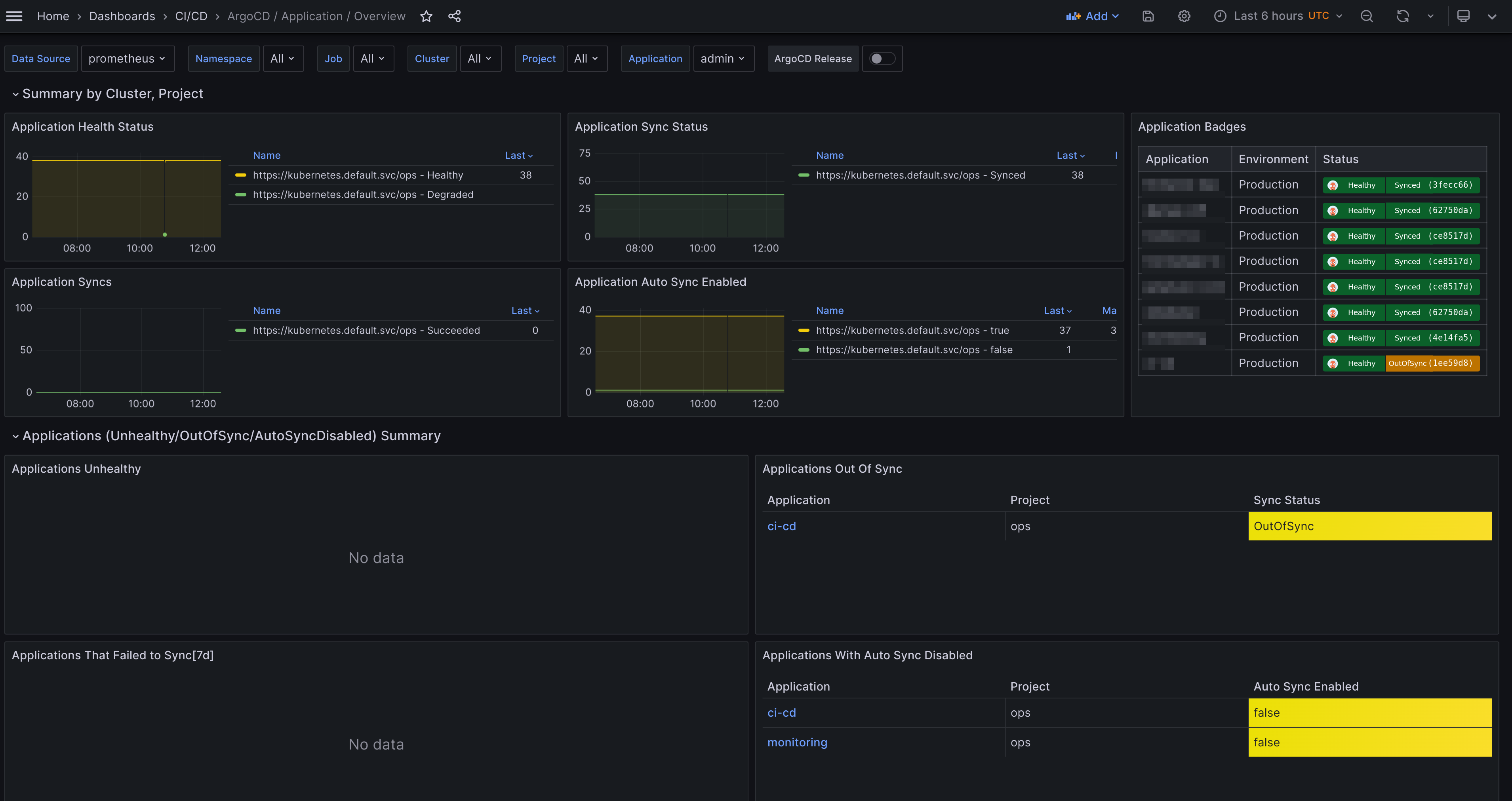
Task: Toggle the Healthy series in the legend
Action: tap(358, 175)
